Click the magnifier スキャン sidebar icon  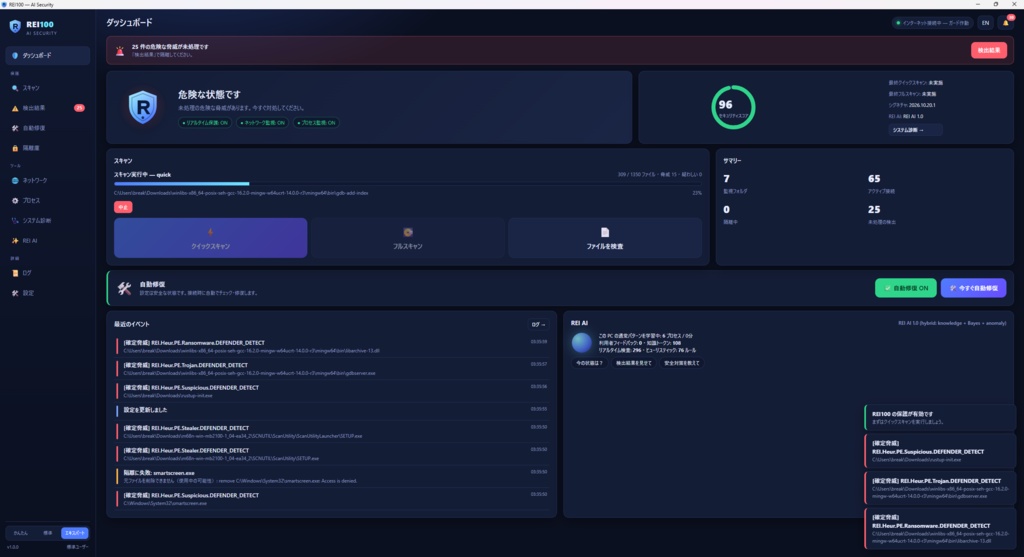15,88
